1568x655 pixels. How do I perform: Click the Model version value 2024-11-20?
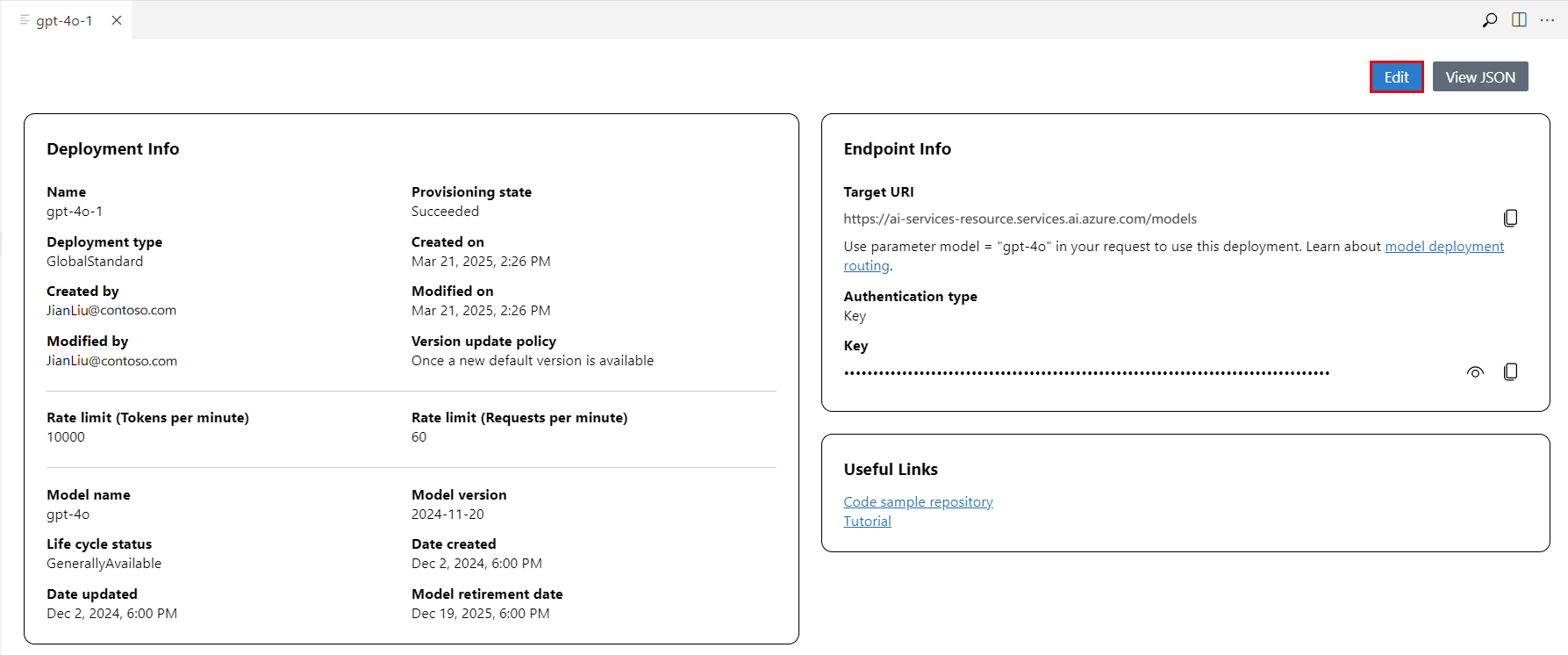pos(447,515)
